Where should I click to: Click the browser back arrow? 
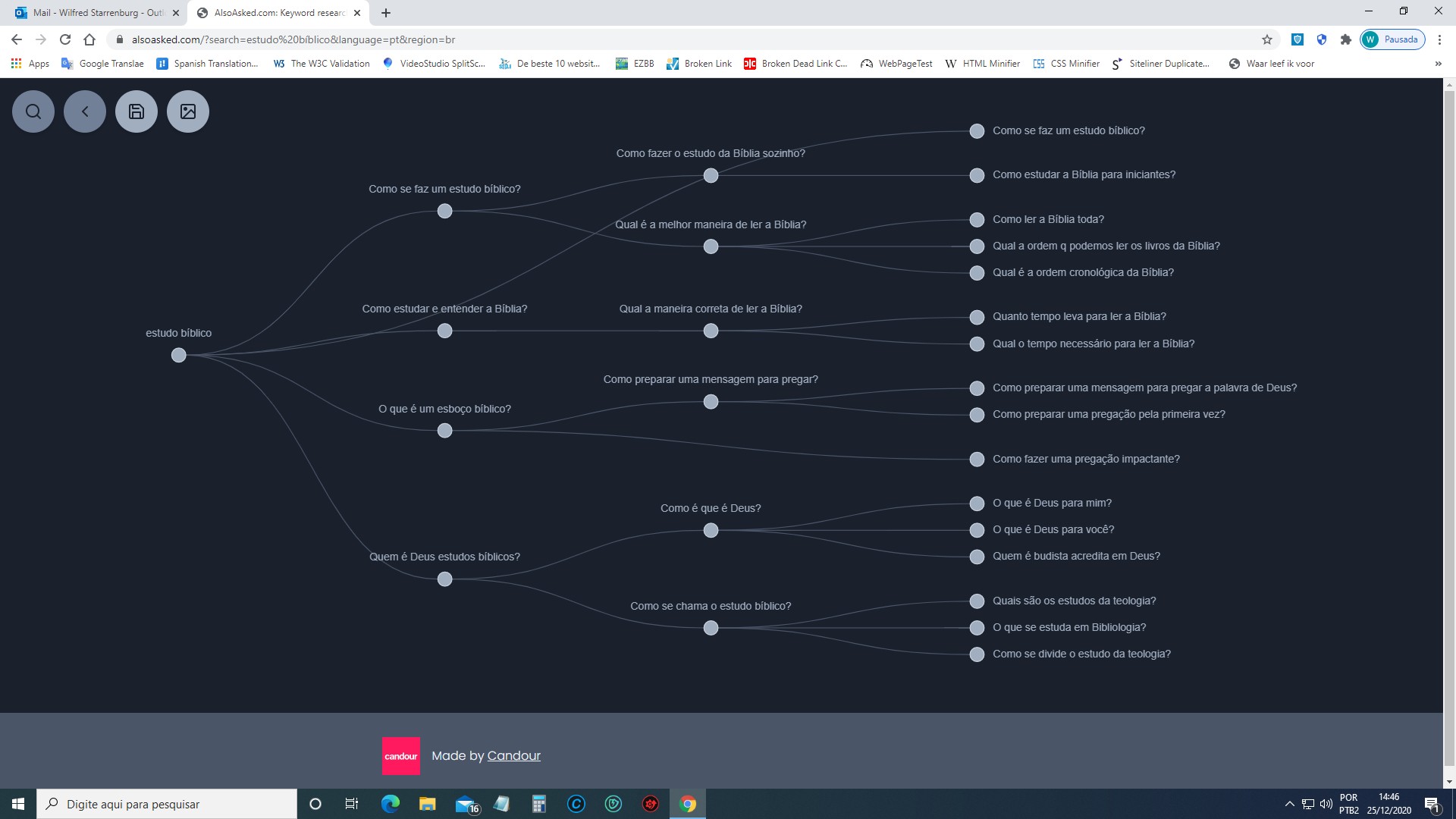(17, 39)
